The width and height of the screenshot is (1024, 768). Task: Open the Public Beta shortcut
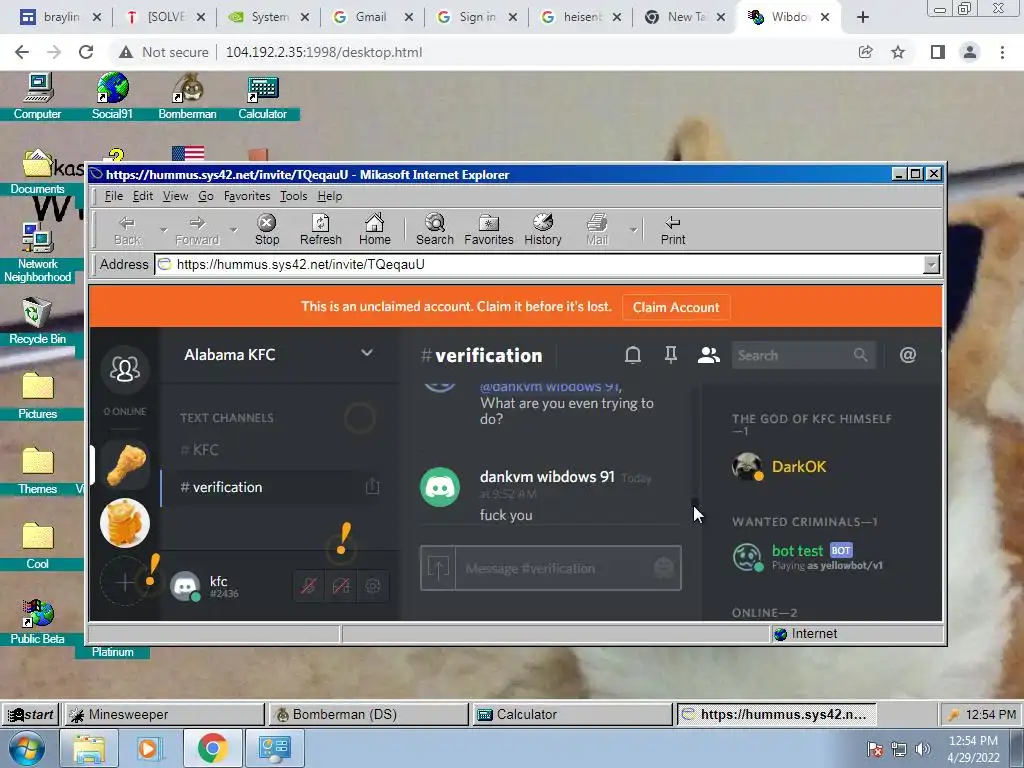[37, 622]
